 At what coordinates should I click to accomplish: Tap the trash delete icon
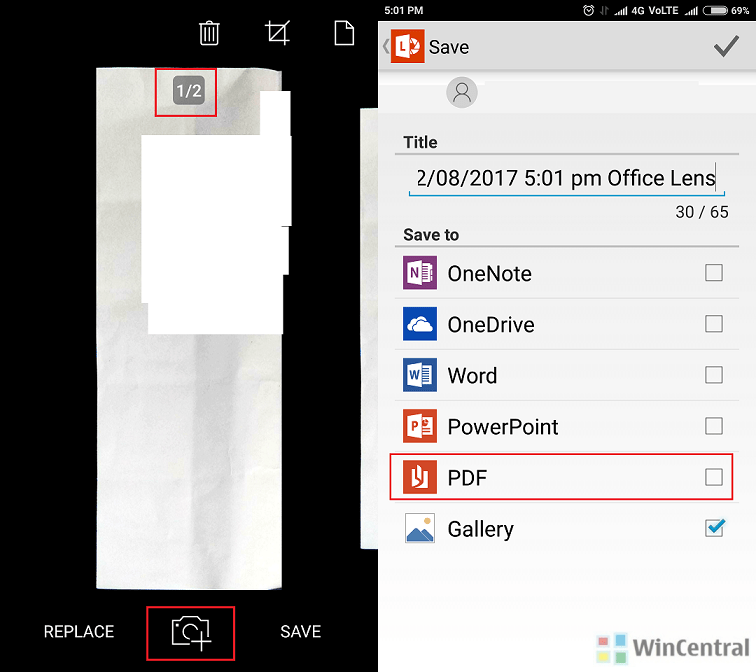pos(209,33)
